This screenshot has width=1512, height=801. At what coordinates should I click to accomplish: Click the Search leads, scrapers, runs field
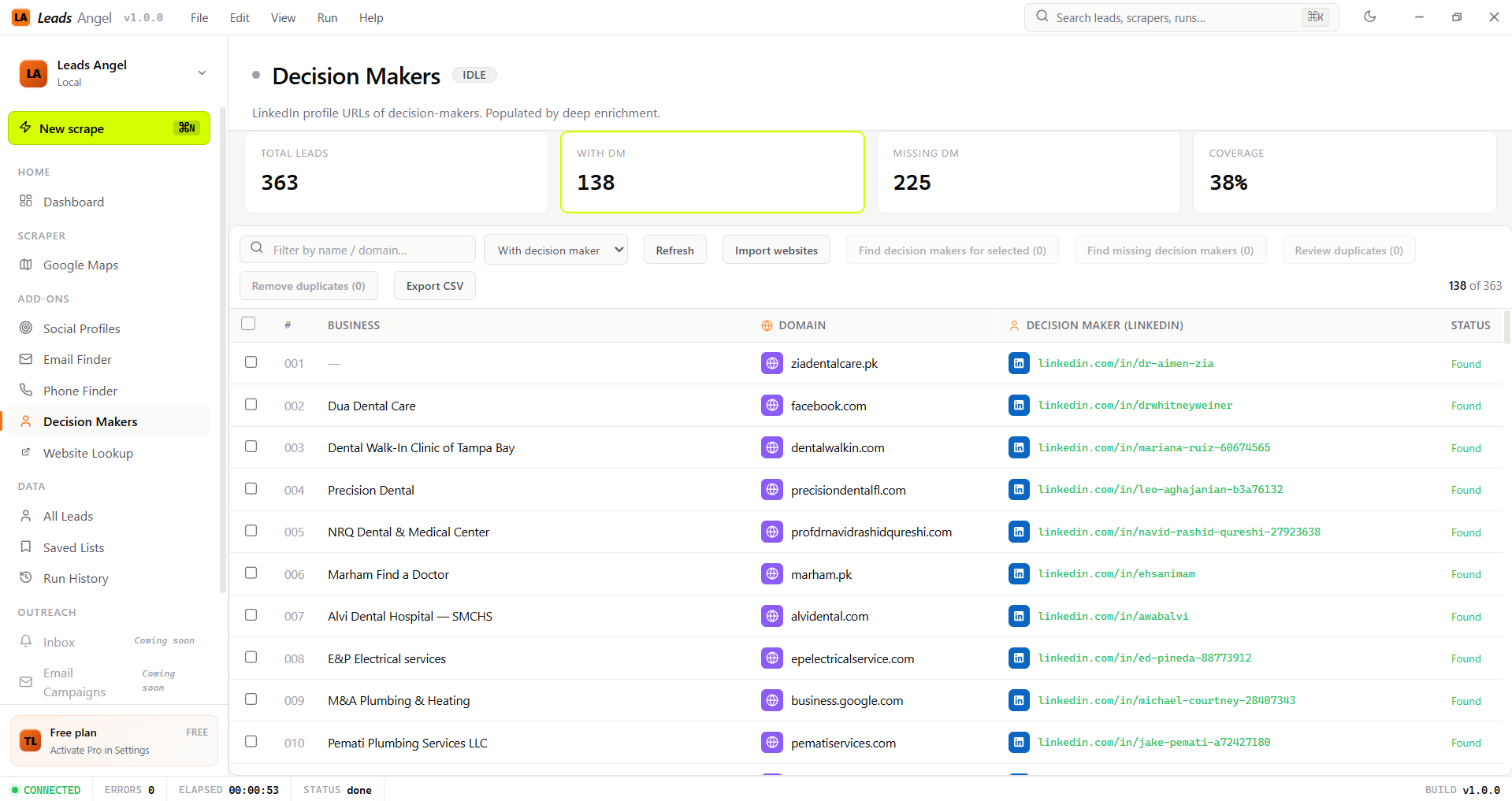tap(1181, 17)
